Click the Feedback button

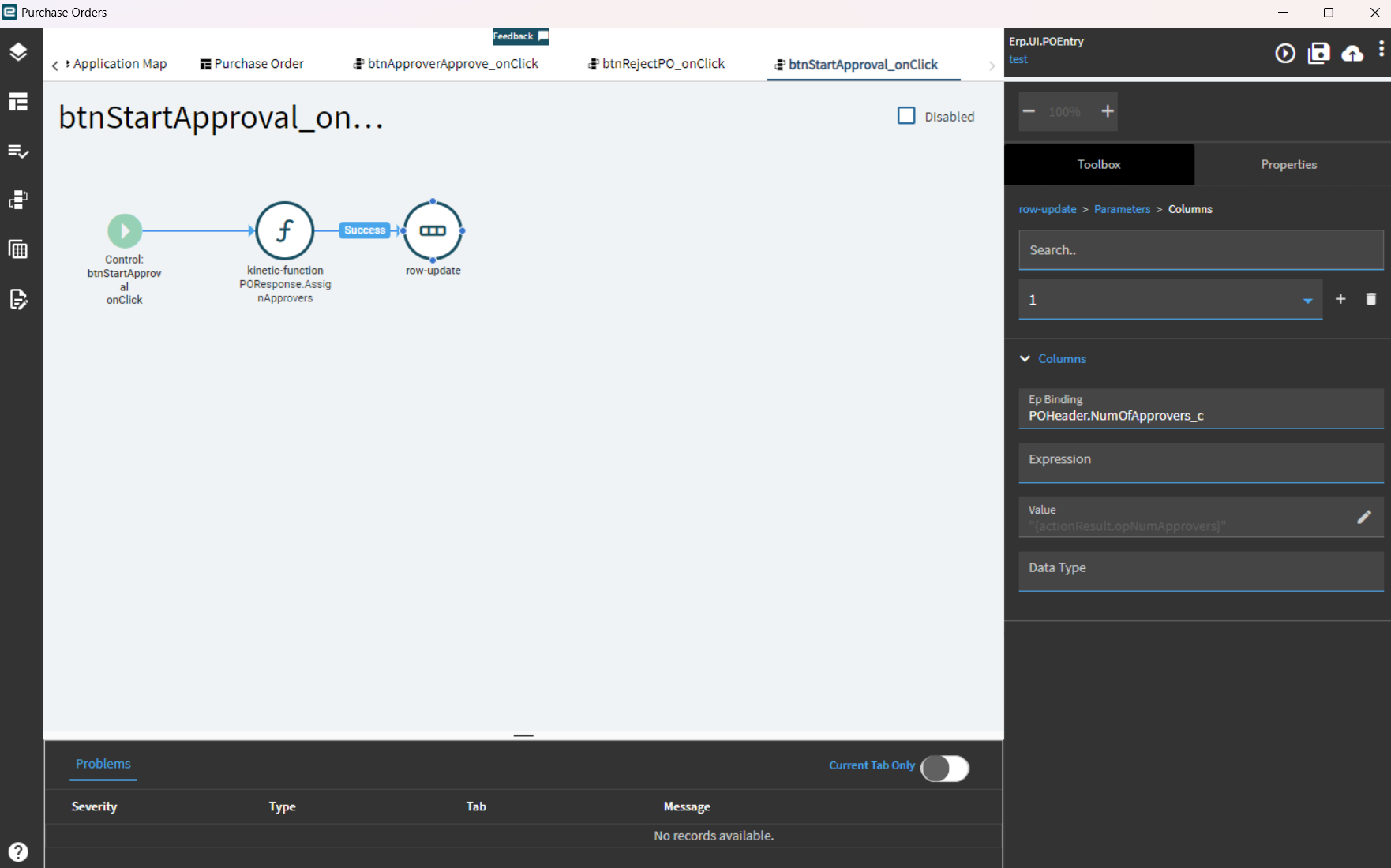pyautogui.click(x=520, y=36)
